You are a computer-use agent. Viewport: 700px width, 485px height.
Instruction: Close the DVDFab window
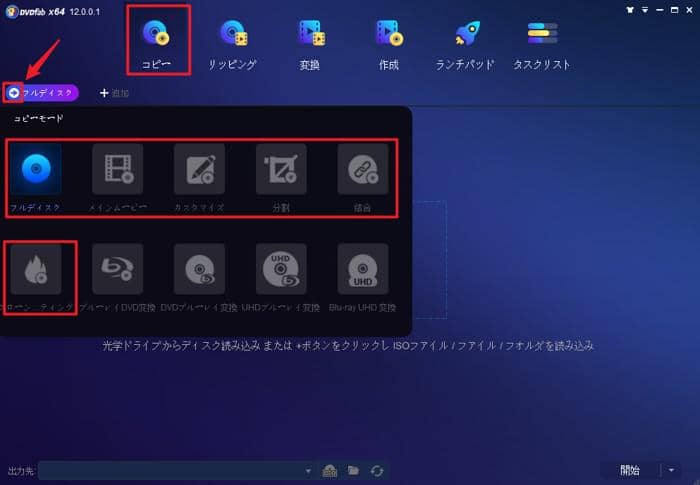pyautogui.click(x=690, y=10)
